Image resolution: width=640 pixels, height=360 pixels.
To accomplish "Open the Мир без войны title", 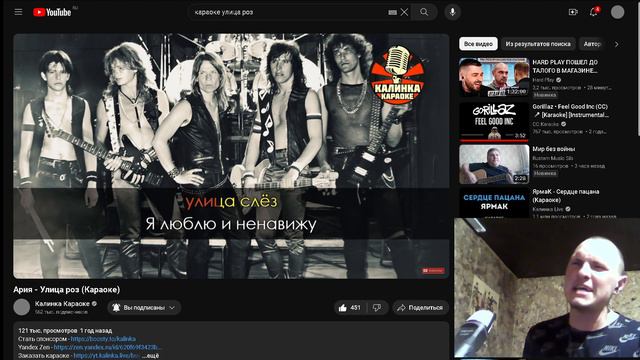I will coord(553,149).
